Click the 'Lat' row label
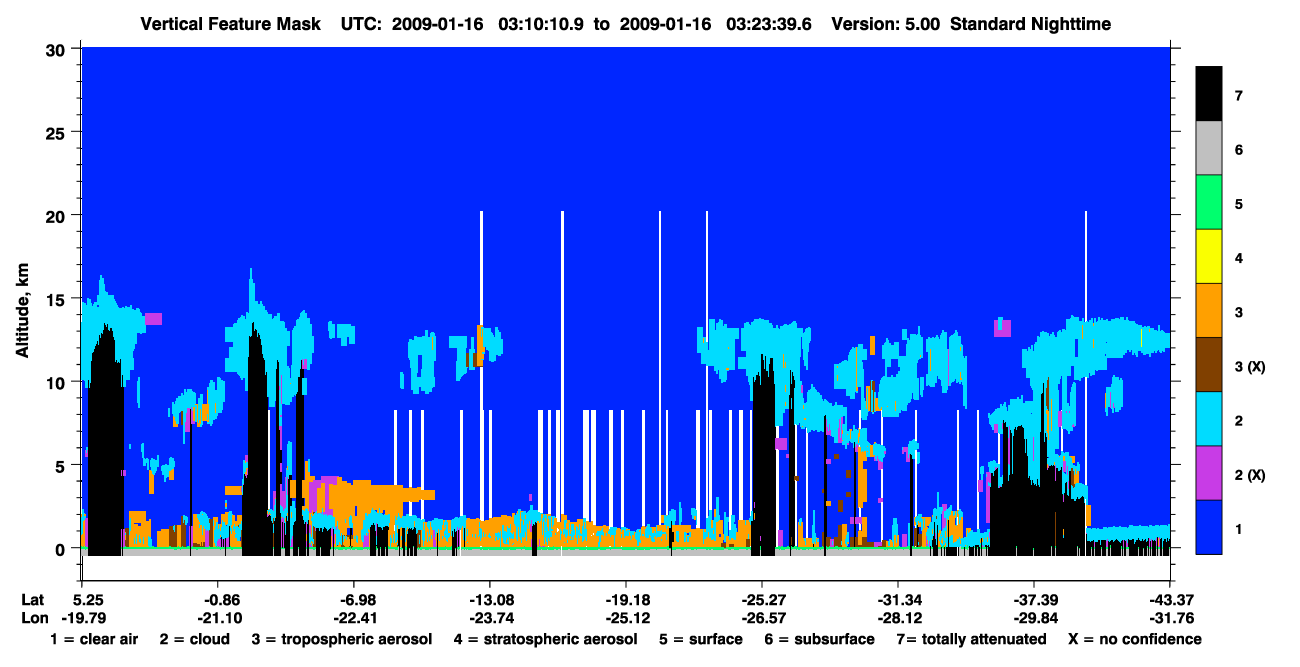The image size is (1300, 667). 33,600
